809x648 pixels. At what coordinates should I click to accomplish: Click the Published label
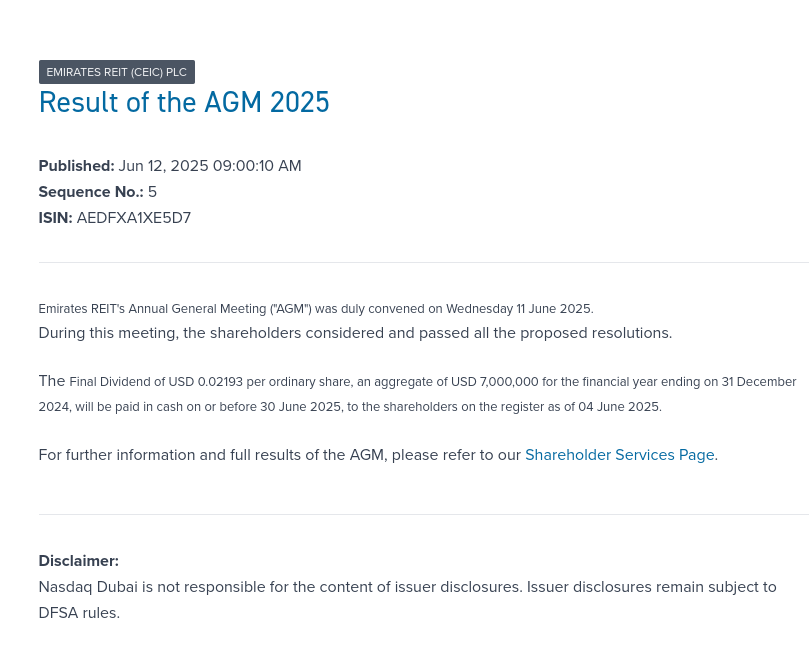point(76,166)
